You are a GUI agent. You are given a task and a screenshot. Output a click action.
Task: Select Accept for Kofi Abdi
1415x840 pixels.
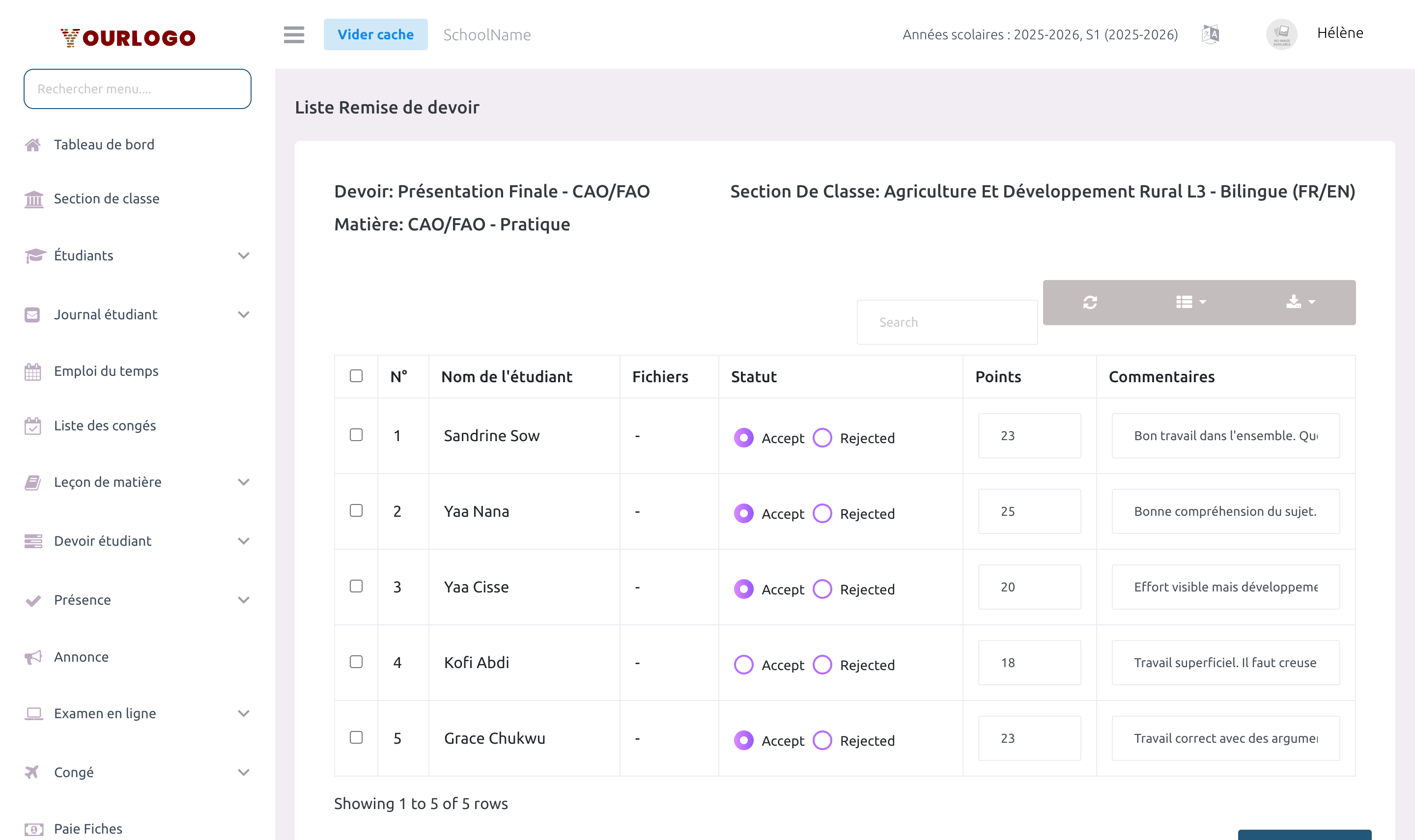[743, 665]
